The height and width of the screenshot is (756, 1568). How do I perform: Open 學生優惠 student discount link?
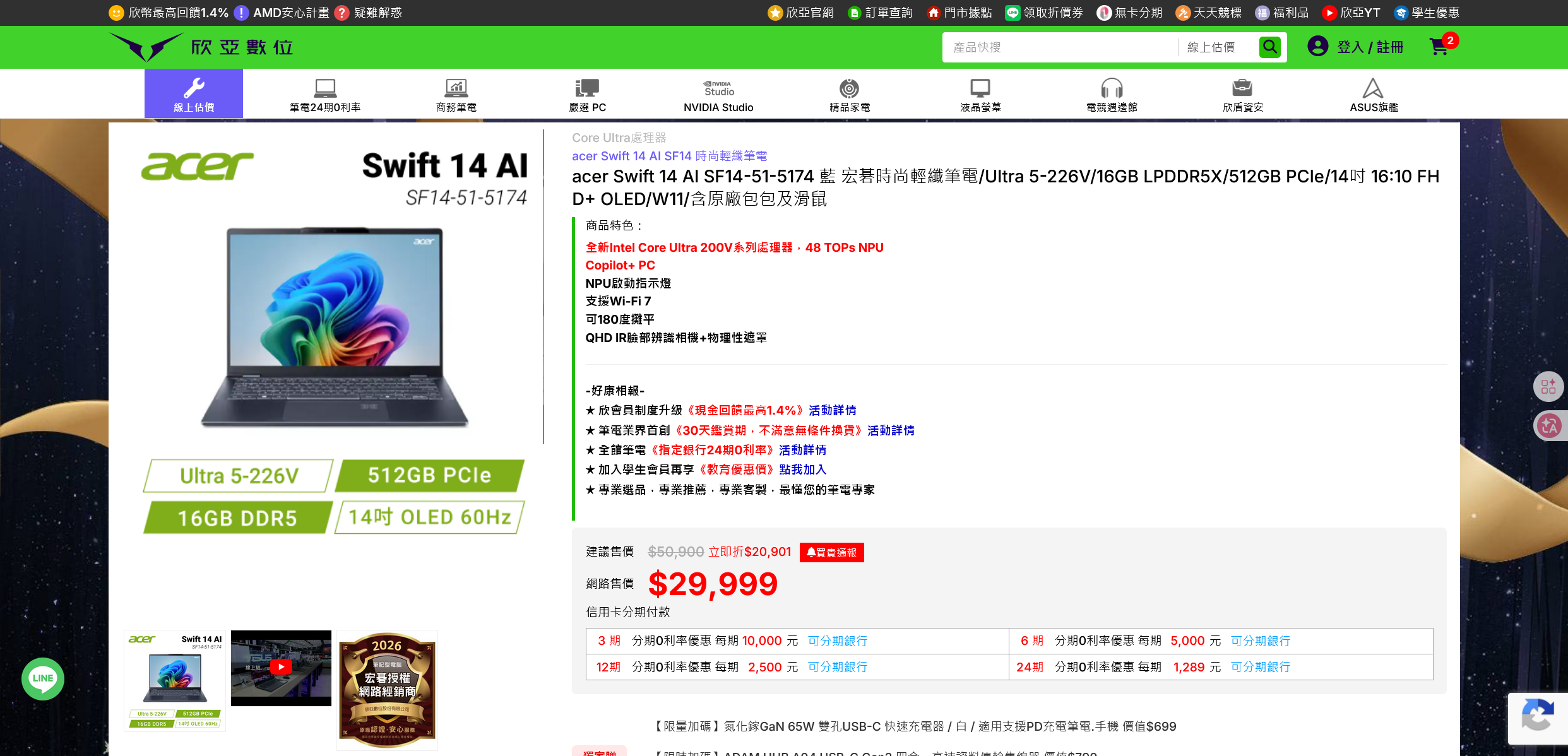pyautogui.click(x=1427, y=13)
